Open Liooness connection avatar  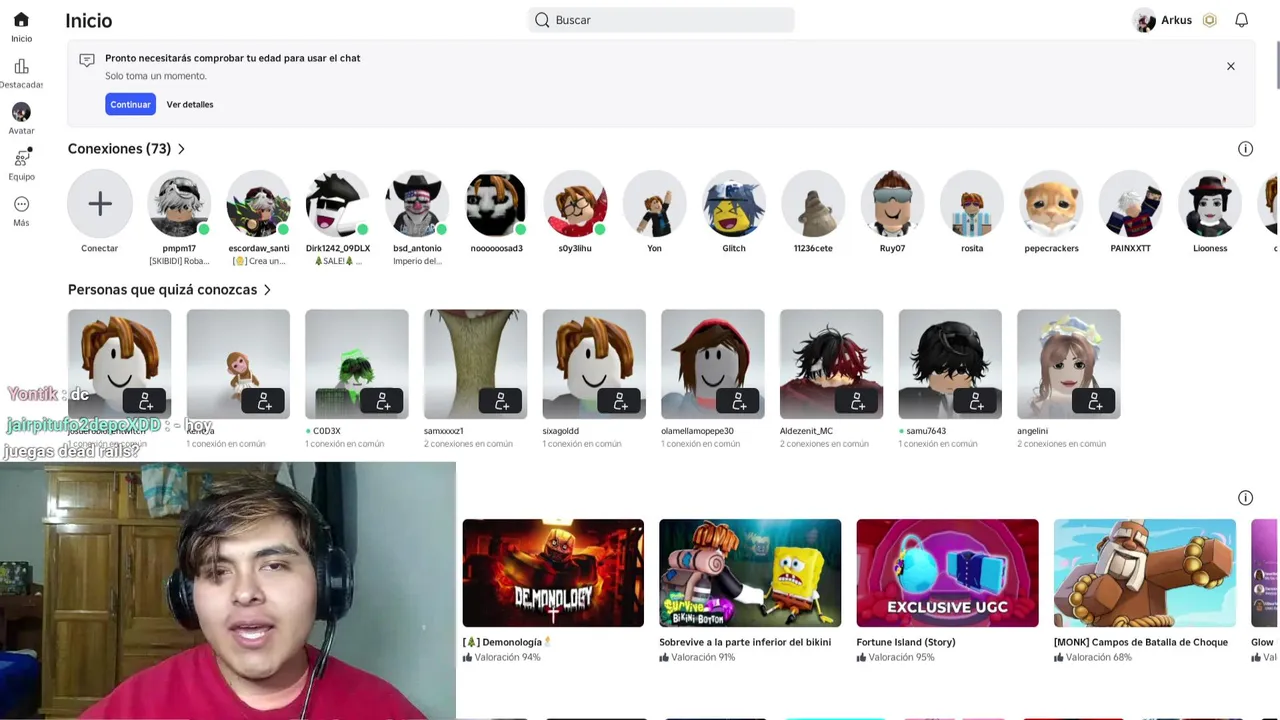(x=1210, y=204)
